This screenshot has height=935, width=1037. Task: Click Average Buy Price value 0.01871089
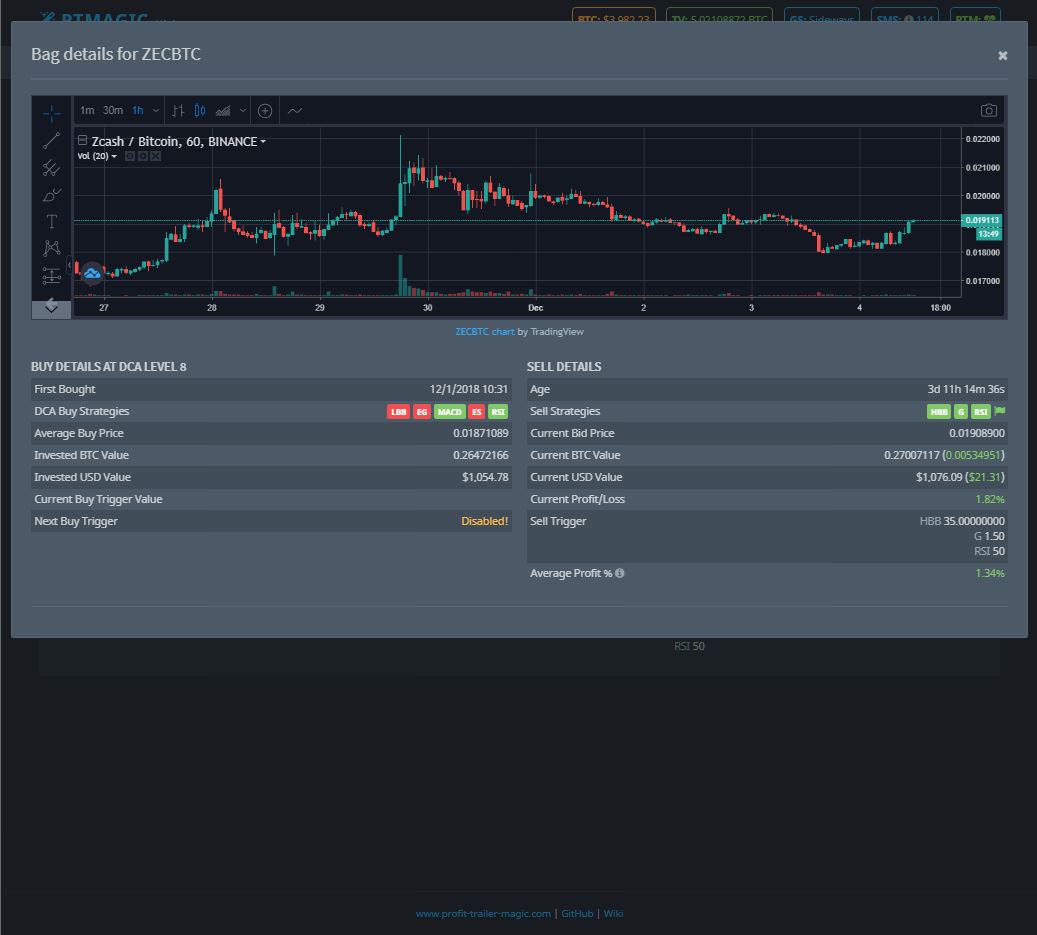(x=481, y=433)
